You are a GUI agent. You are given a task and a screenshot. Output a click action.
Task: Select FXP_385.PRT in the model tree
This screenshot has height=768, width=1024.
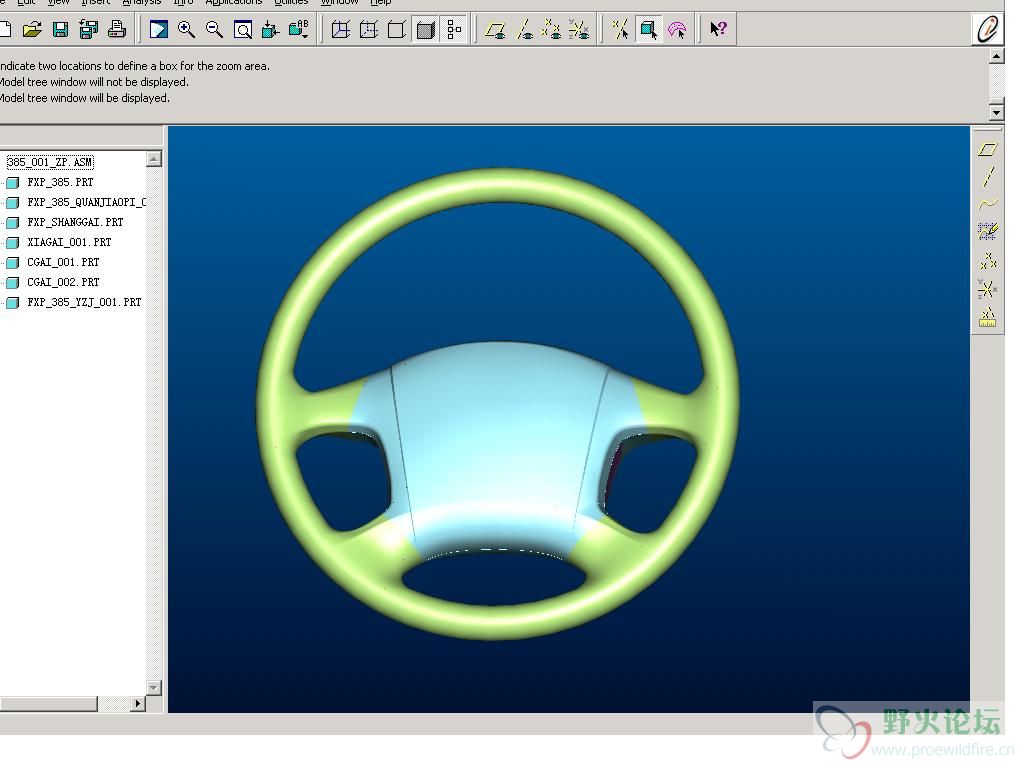point(60,182)
